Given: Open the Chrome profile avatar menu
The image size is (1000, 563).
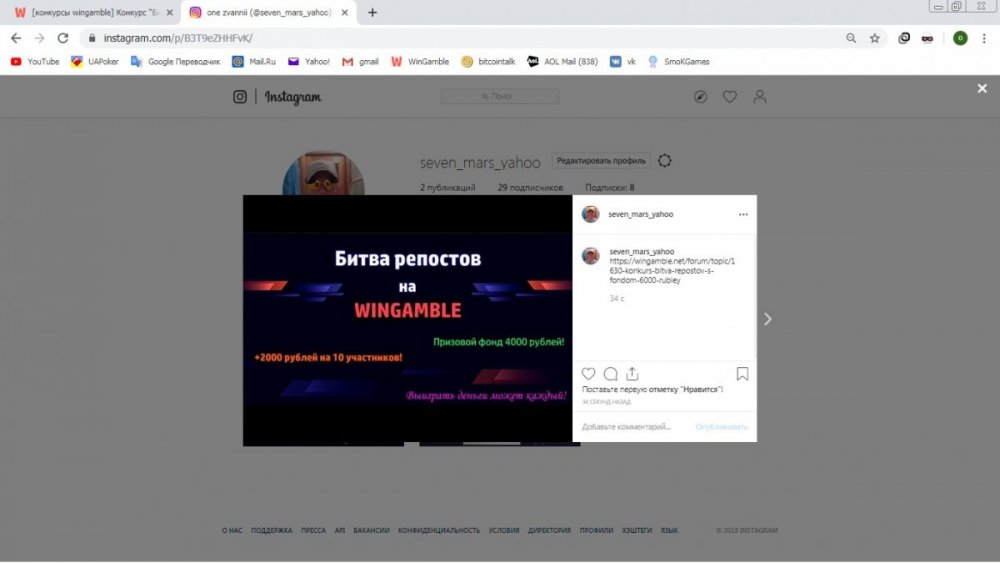Looking at the screenshot, I should coord(960,38).
